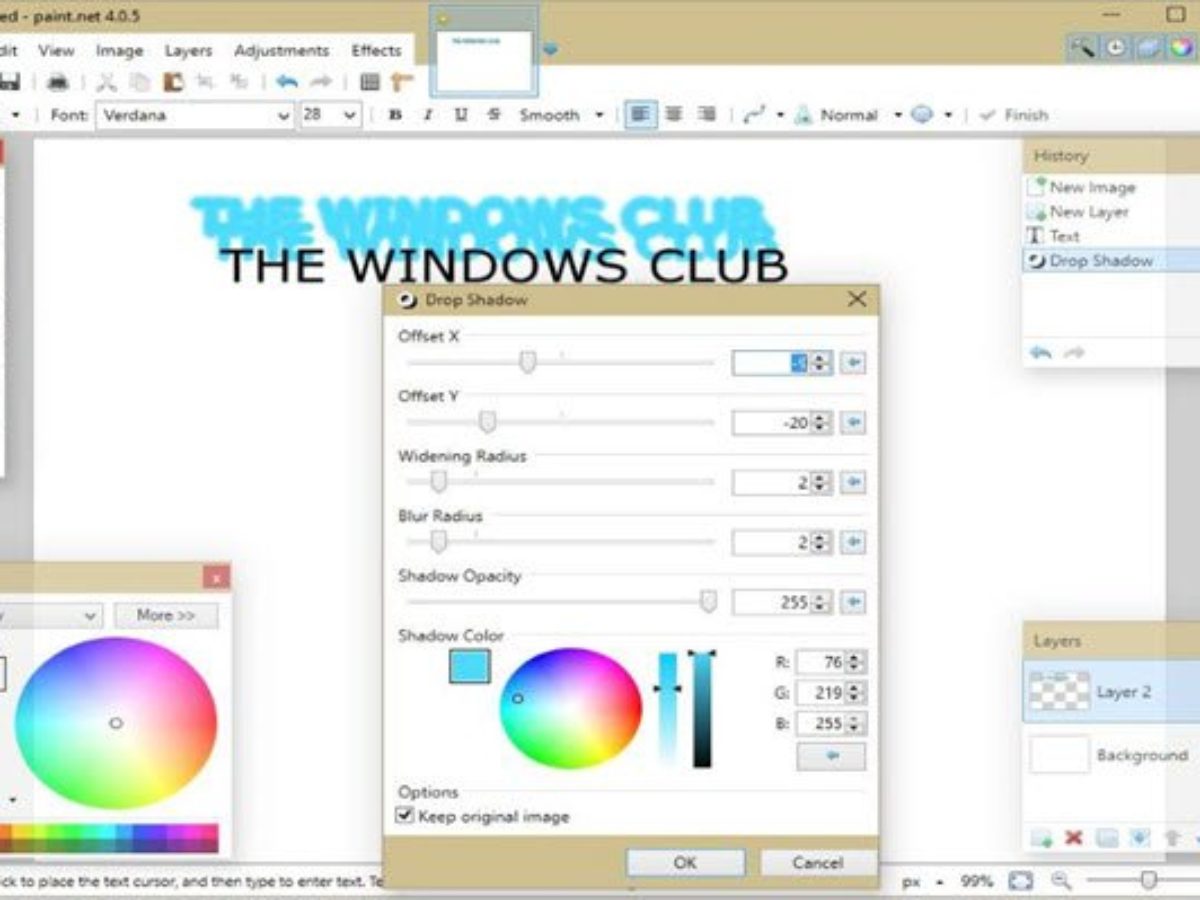This screenshot has height=900, width=1200.
Task: Close the Drop Shadow dialog
Action: pyautogui.click(x=857, y=299)
